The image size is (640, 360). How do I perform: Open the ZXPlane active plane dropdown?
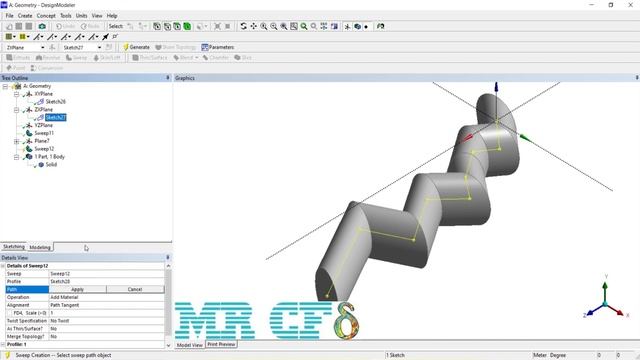[x=42, y=48]
